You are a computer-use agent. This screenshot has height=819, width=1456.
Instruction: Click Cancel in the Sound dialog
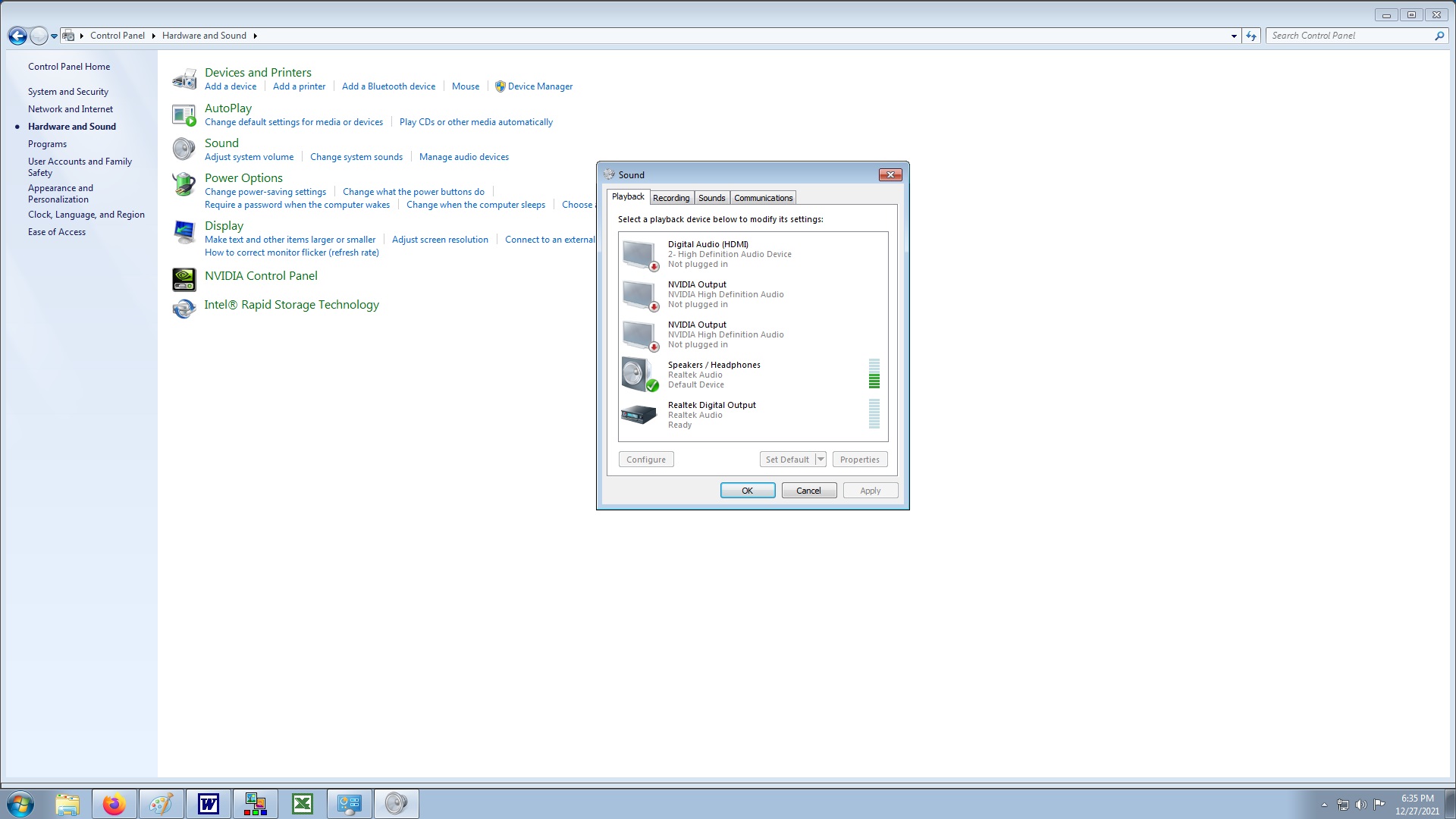pos(808,491)
